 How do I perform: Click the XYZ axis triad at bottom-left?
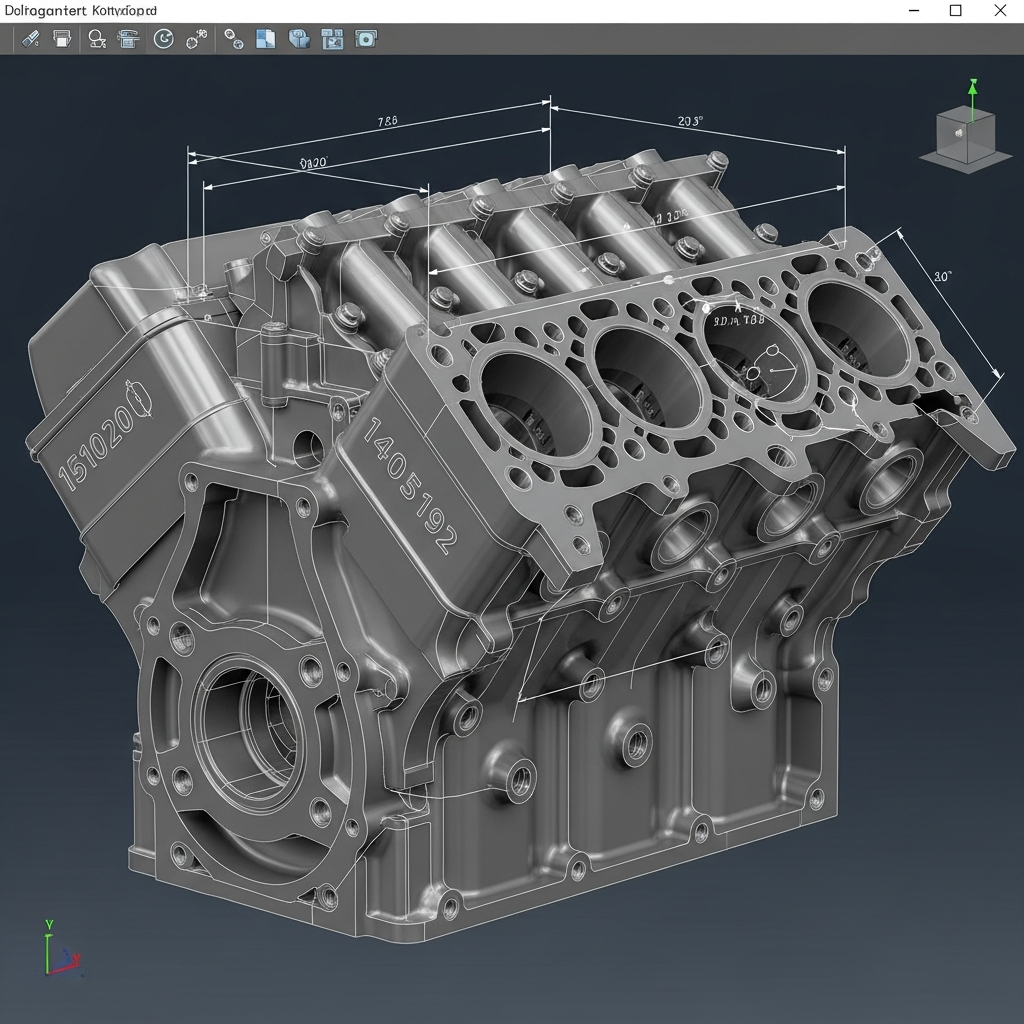63,948
